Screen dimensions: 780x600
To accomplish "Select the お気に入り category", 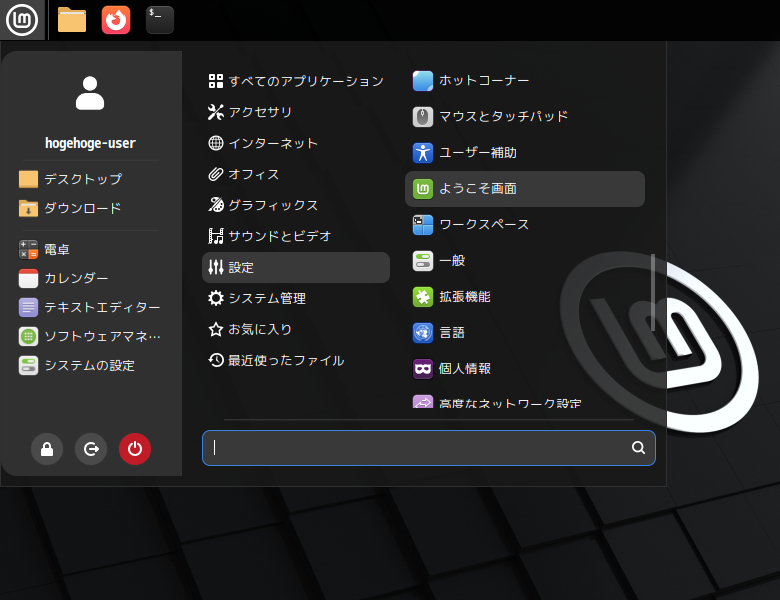I will click(295, 329).
